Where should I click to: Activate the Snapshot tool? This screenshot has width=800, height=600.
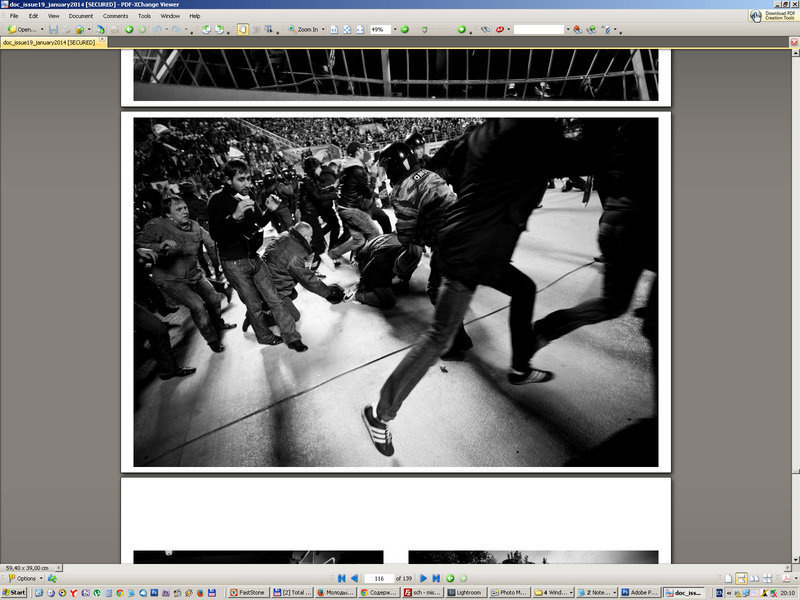256,31
